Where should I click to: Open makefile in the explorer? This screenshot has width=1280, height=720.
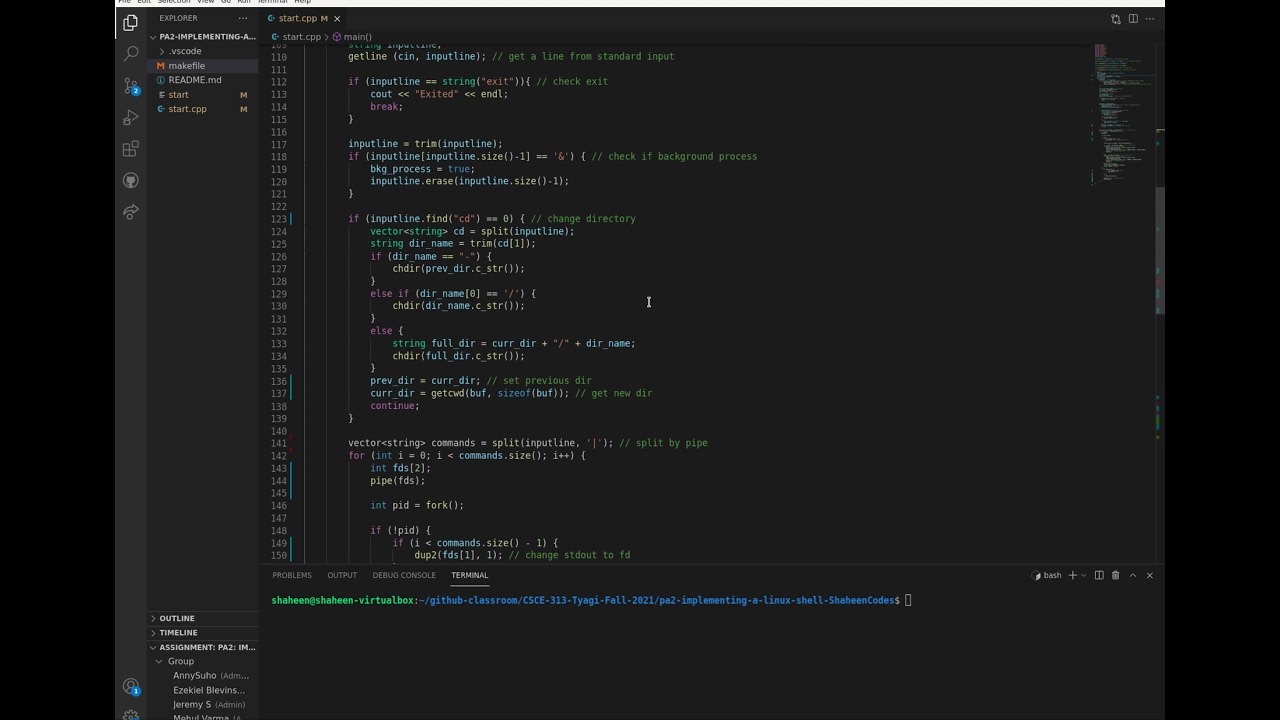click(x=203, y=65)
